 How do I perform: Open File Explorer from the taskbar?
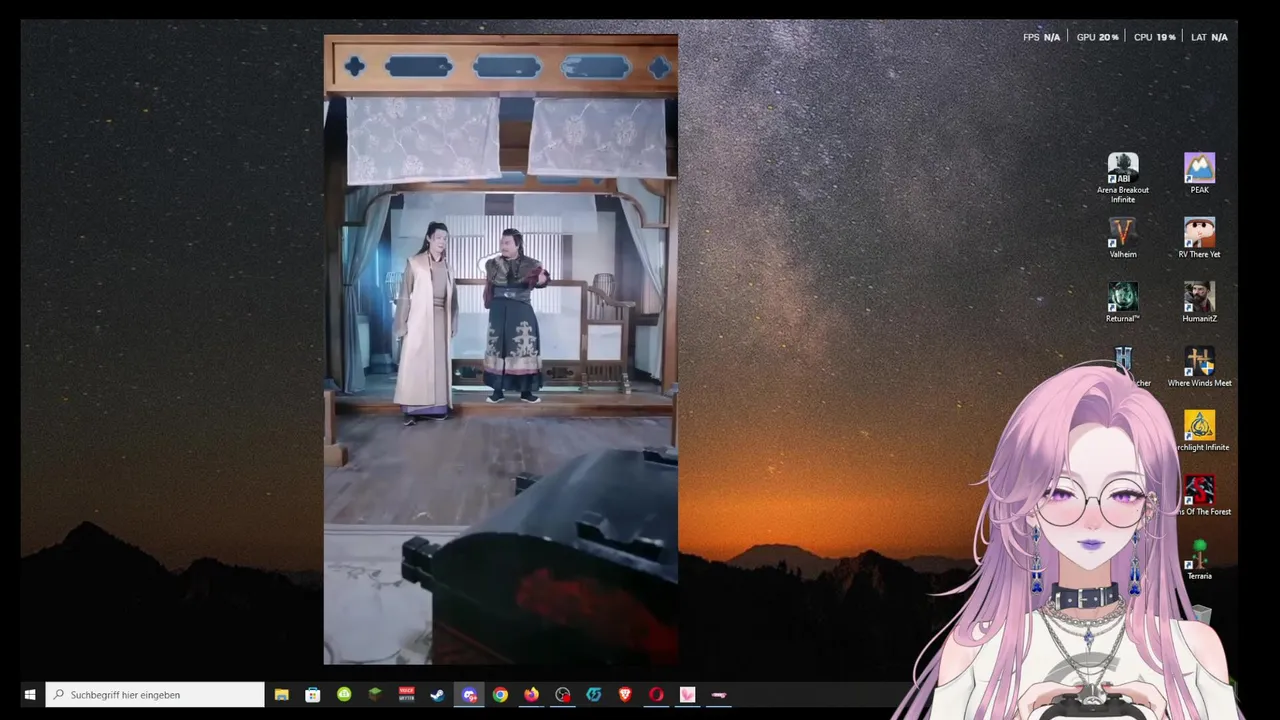282,694
